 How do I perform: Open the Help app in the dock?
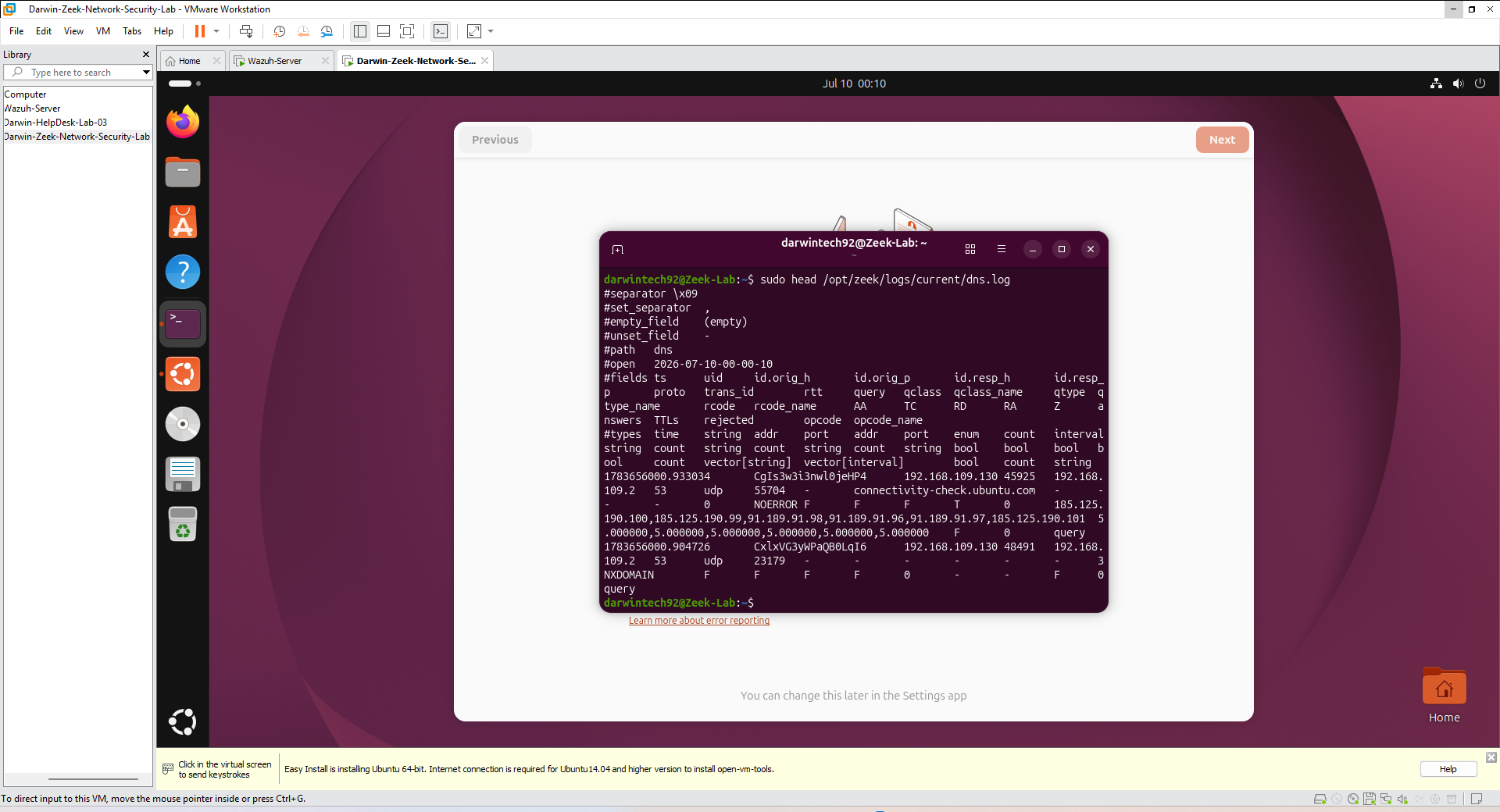coord(183,272)
